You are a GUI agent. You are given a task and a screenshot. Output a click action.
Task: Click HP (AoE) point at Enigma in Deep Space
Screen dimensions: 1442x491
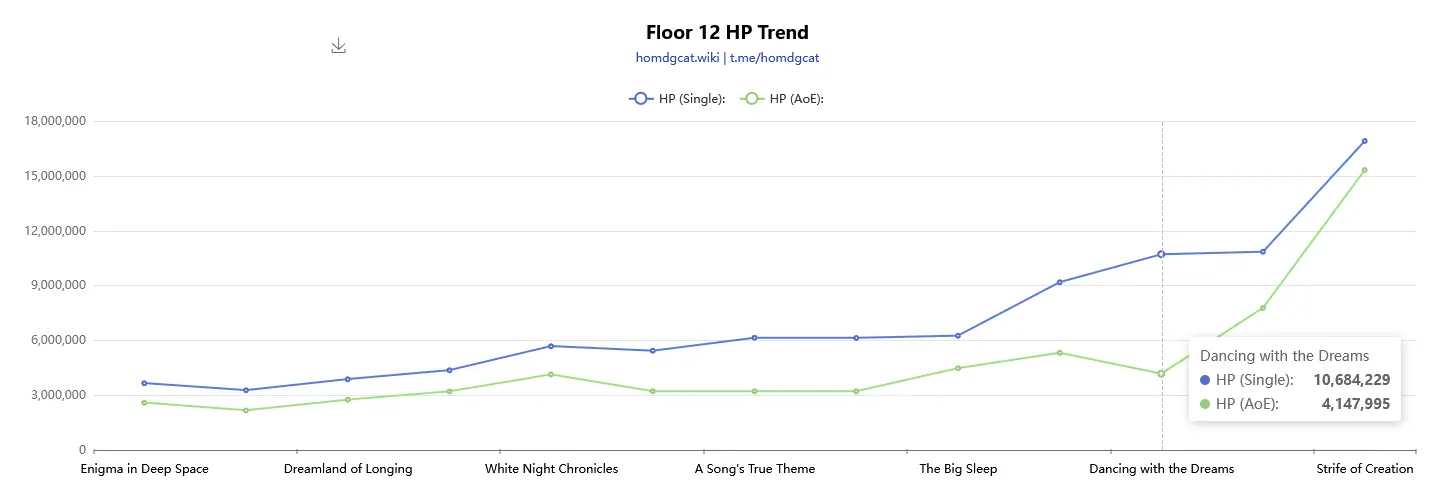pos(144,402)
